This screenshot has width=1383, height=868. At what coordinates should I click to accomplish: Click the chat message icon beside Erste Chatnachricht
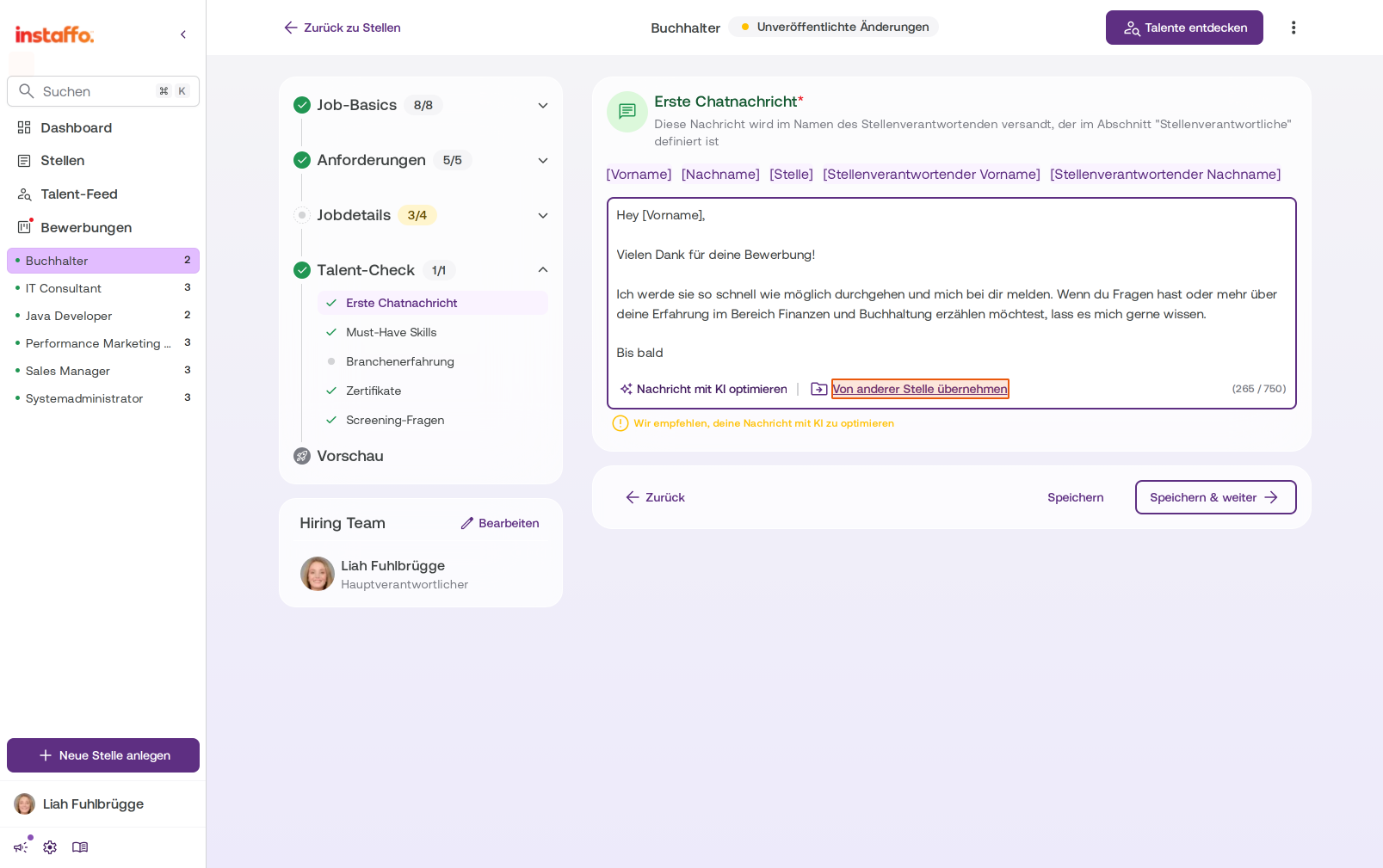pyautogui.click(x=627, y=112)
